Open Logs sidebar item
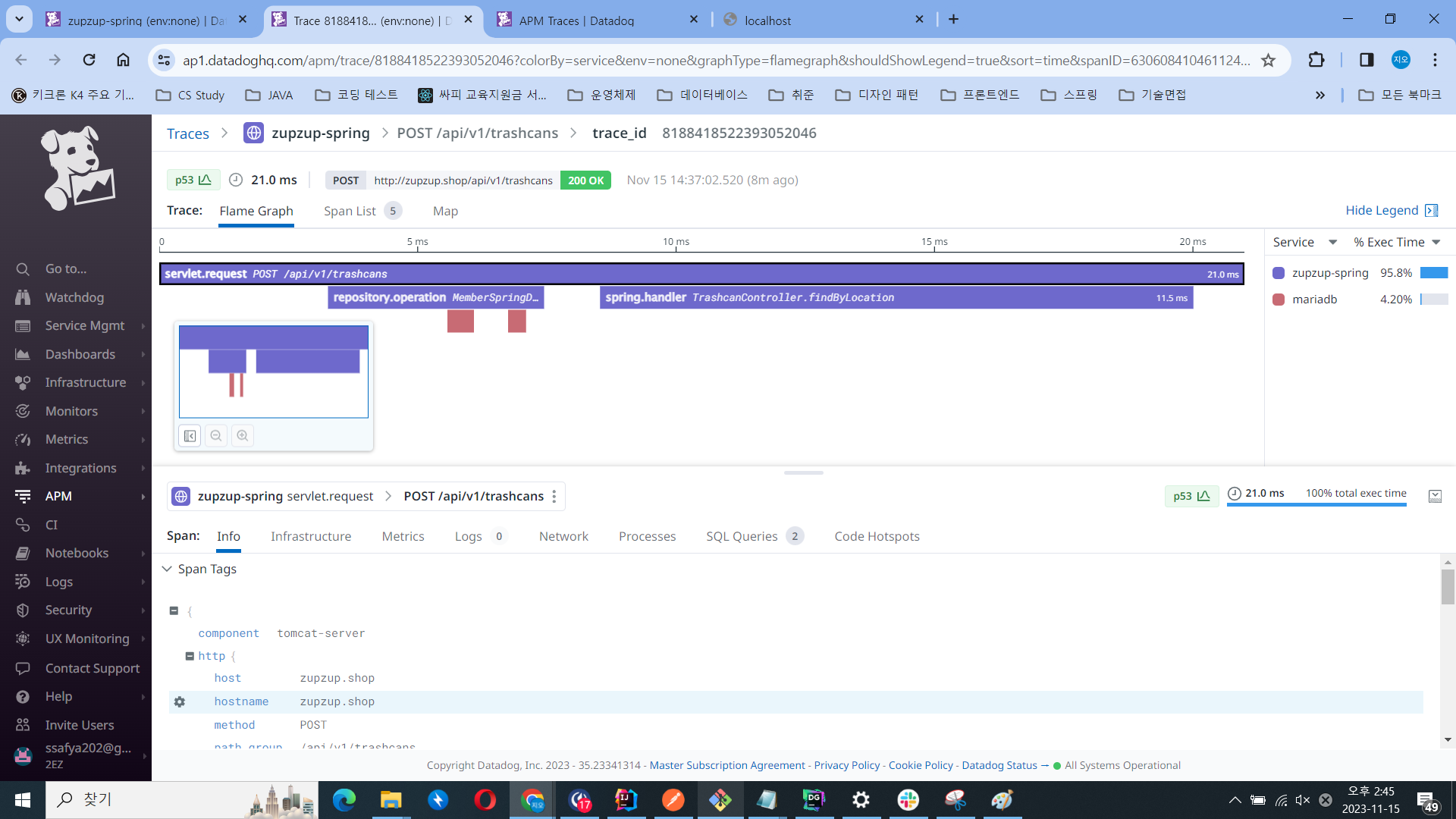 (x=59, y=582)
